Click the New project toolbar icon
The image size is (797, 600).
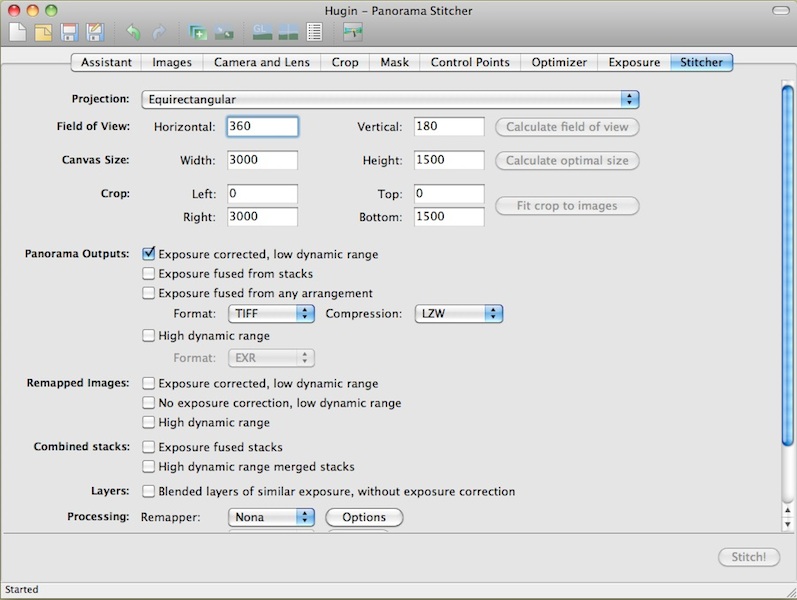18,32
